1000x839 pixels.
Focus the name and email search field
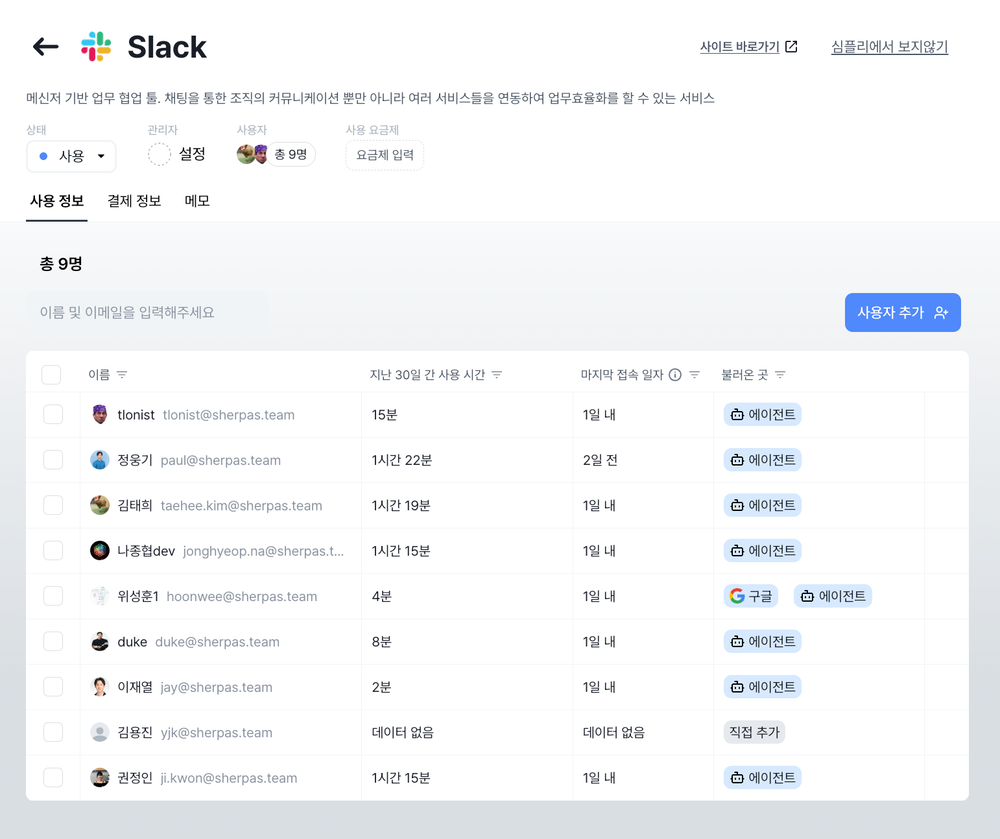pyautogui.click(x=147, y=312)
